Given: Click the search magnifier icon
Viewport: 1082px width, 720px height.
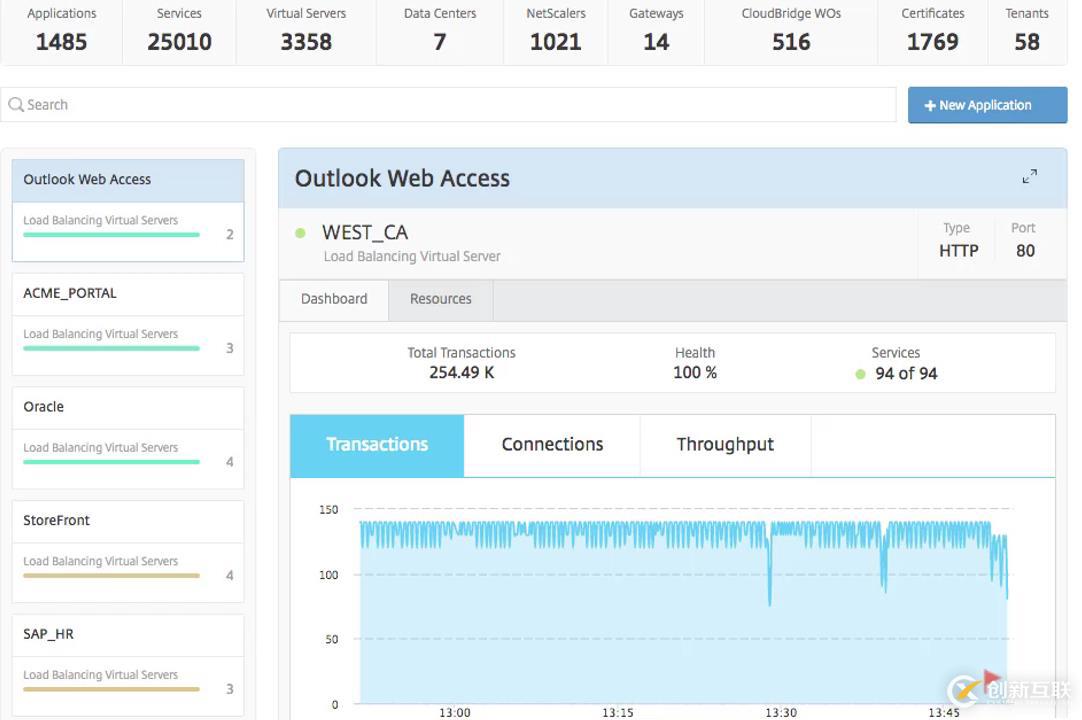Looking at the screenshot, I should point(16,105).
